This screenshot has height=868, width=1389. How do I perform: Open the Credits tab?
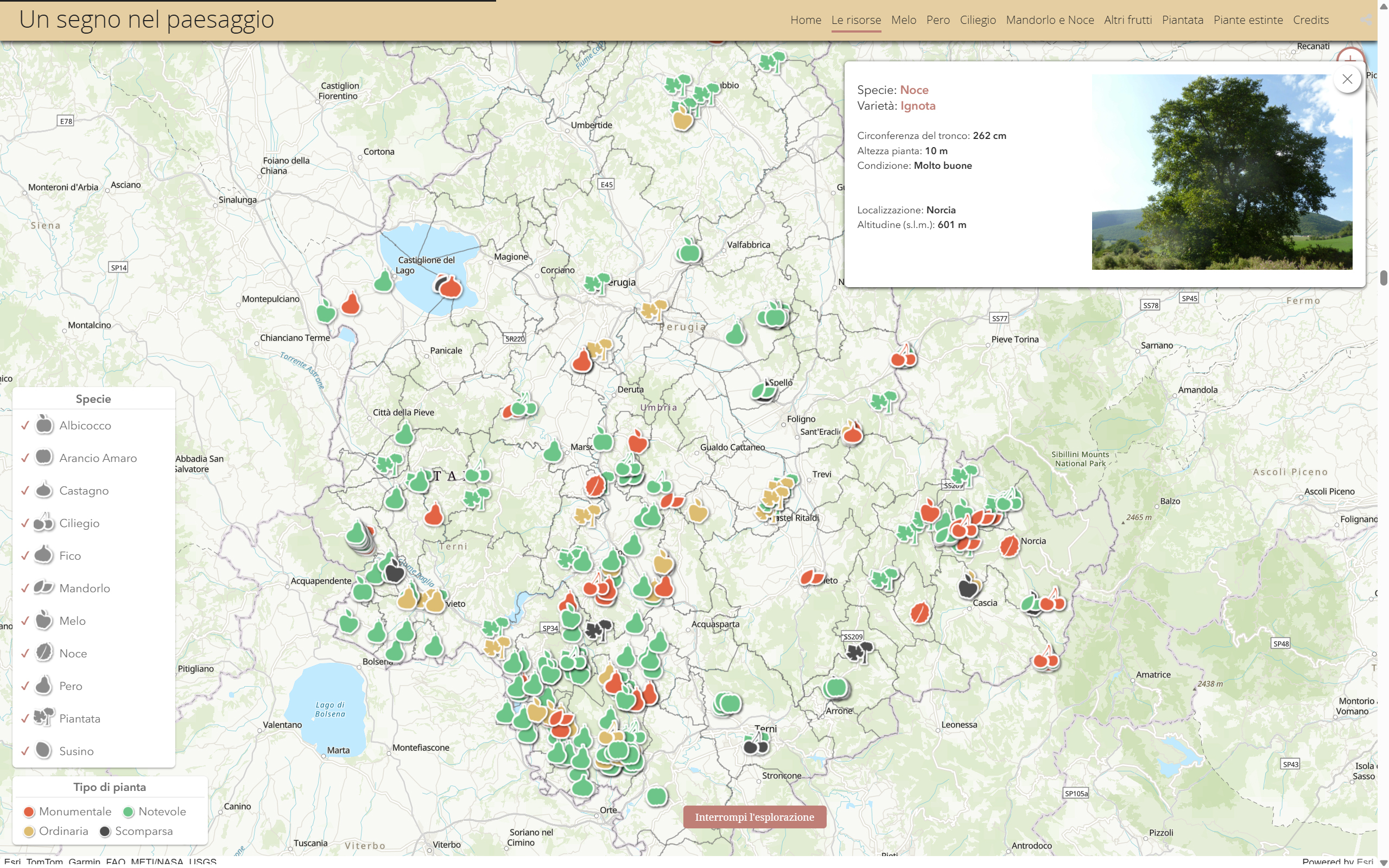click(1310, 20)
